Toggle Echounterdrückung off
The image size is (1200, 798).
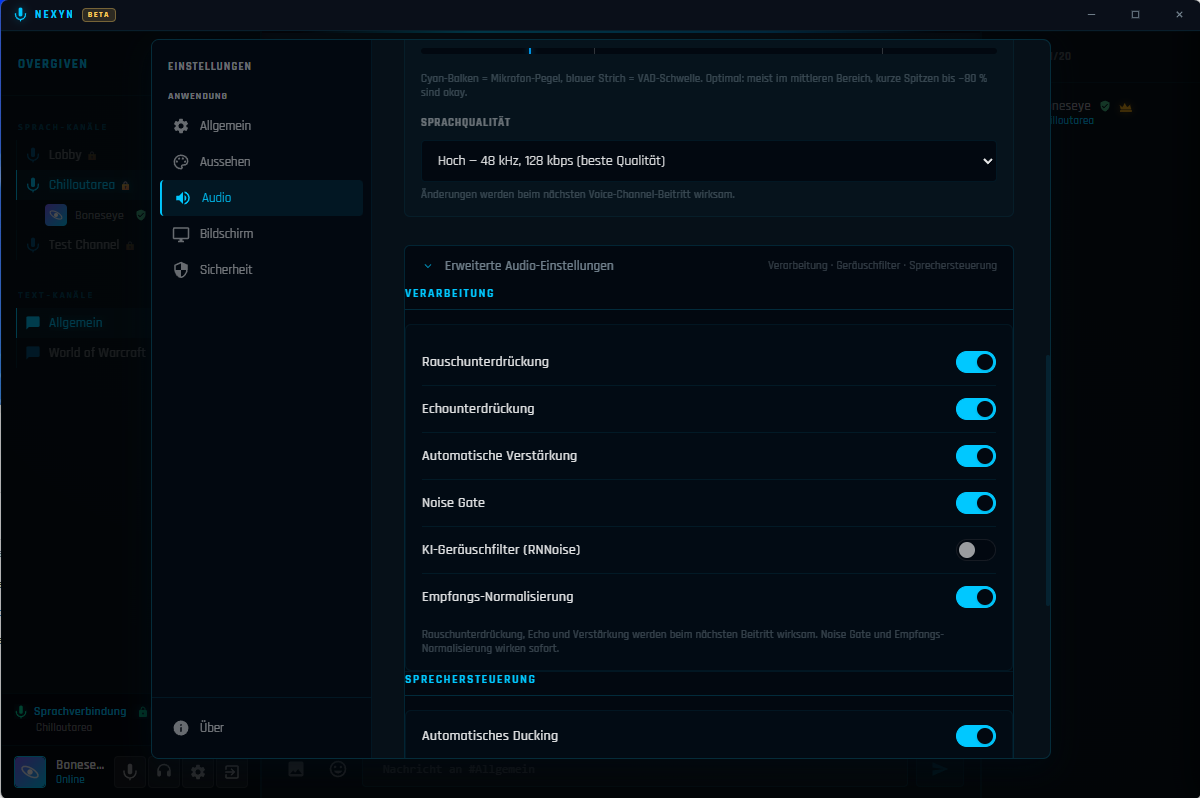click(x=976, y=409)
